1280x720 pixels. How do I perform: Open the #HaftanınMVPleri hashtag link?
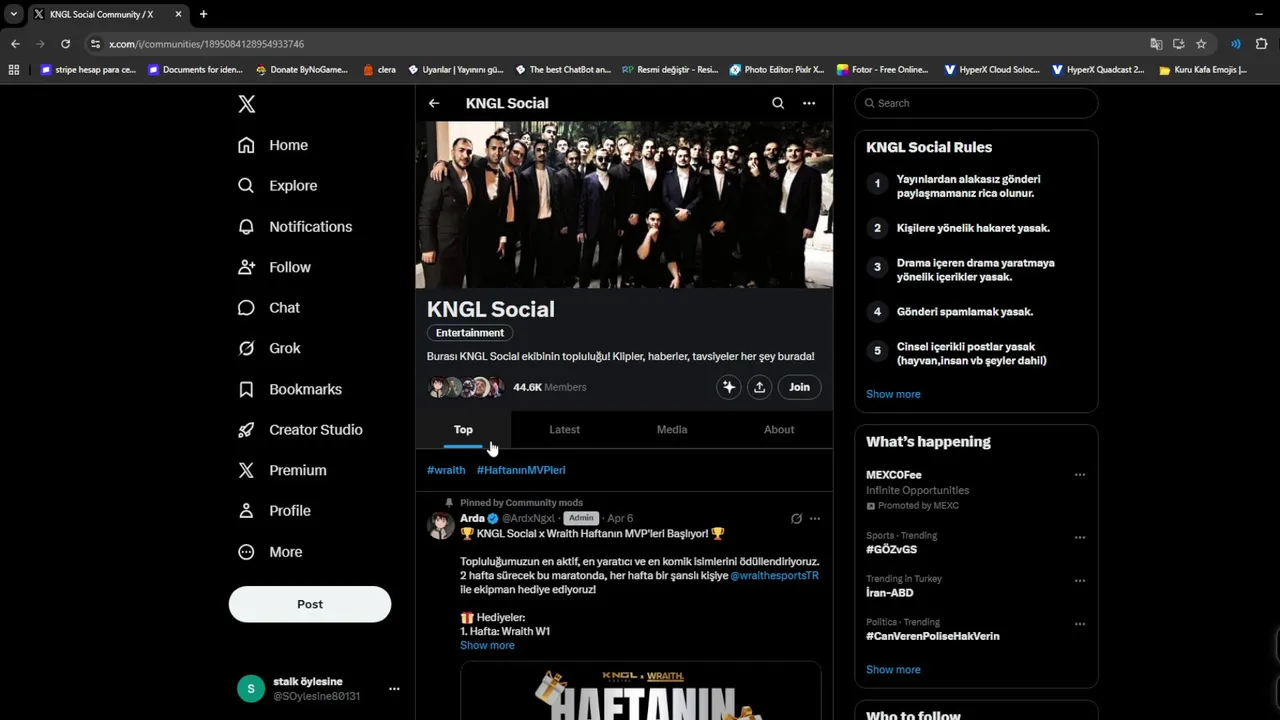click(521, 470)
